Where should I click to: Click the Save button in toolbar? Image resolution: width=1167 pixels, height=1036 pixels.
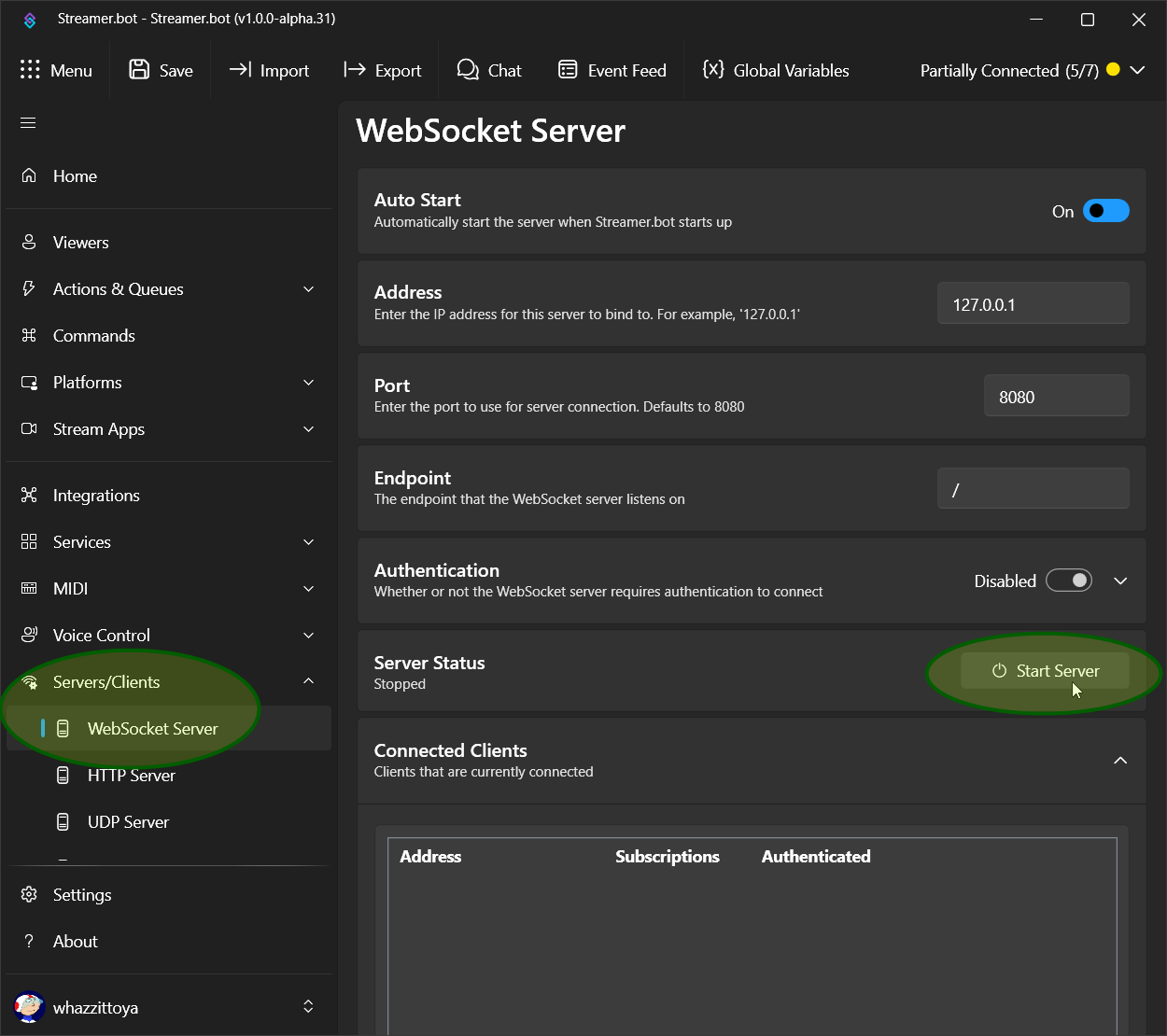[162, 70]
